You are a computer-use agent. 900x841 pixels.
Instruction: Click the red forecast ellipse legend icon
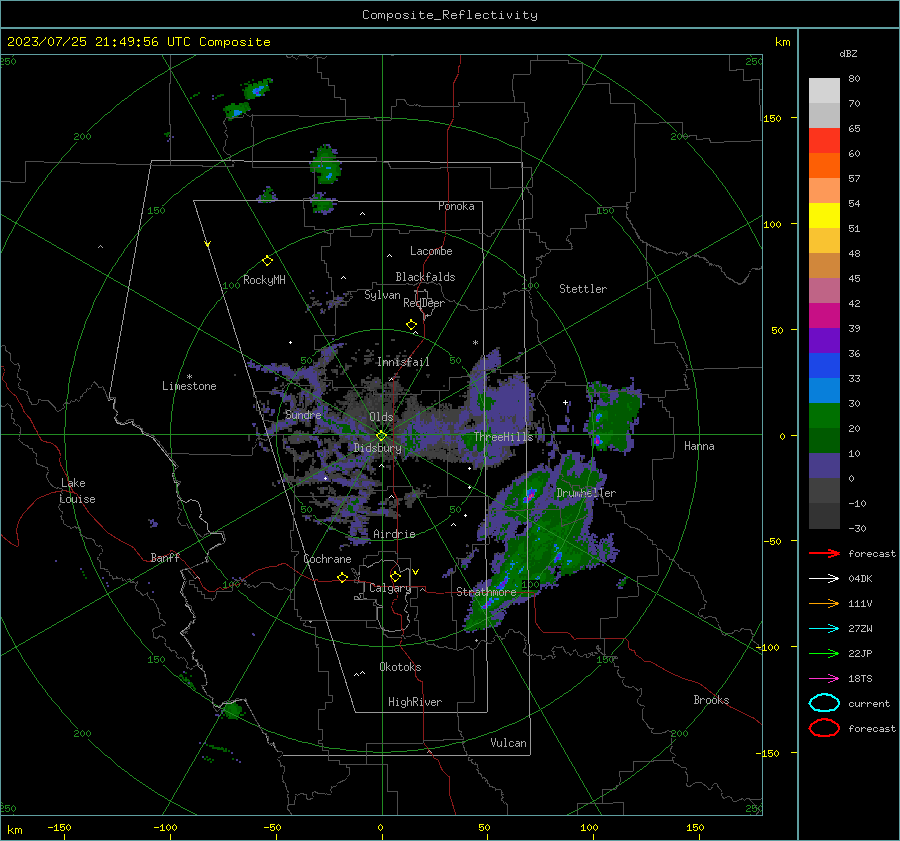click(824, 728)
